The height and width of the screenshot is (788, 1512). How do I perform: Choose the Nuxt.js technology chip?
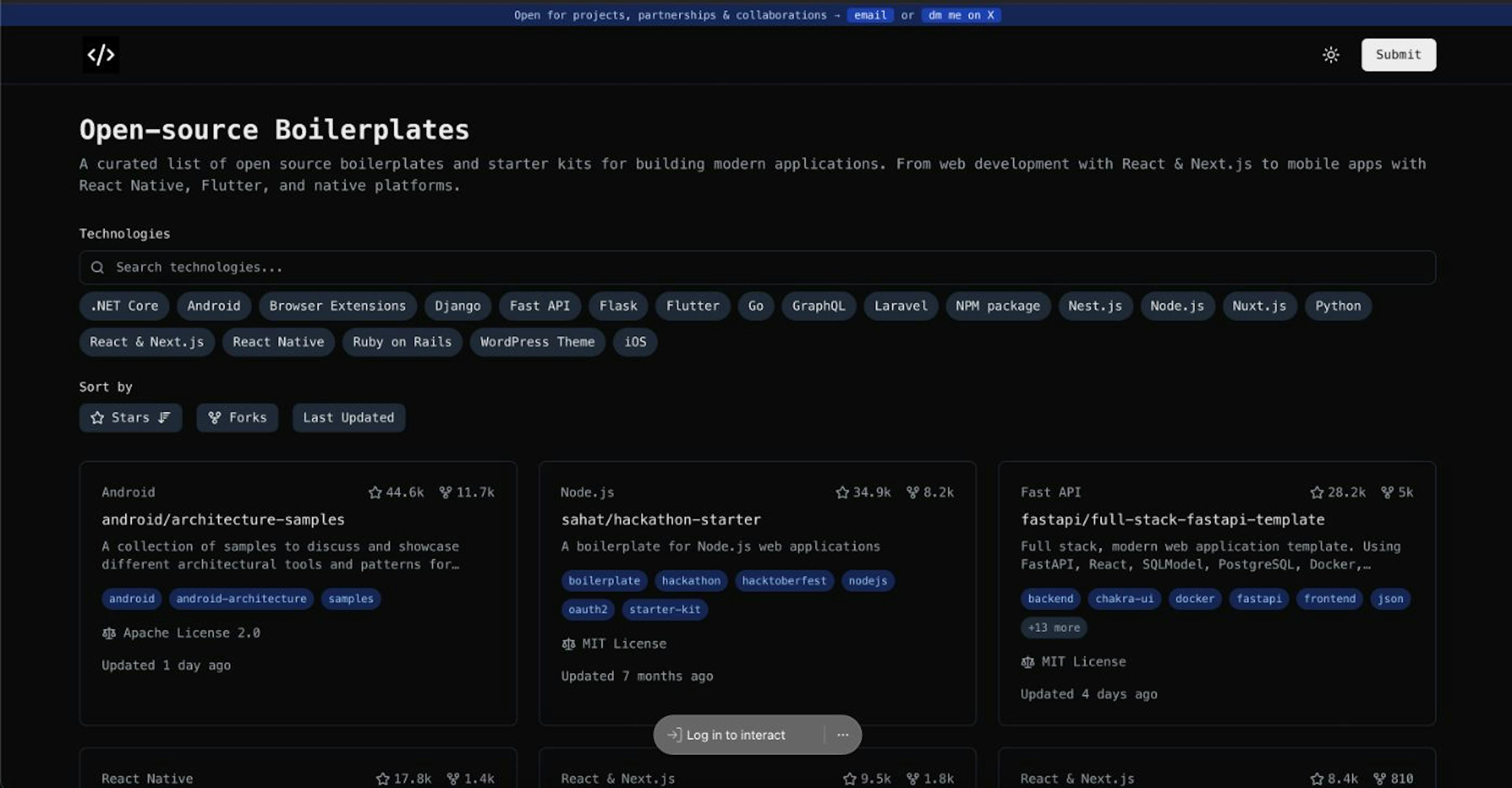coord(1260,306)
